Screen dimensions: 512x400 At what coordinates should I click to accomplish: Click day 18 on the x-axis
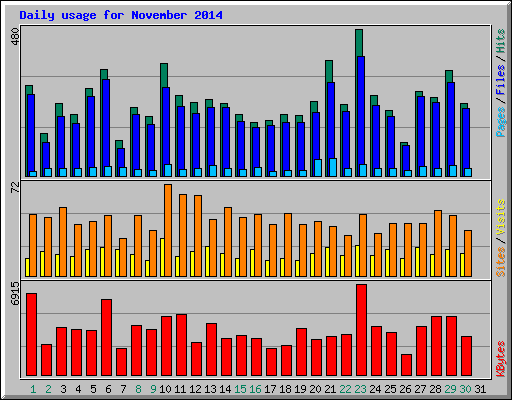coord(285,389)
